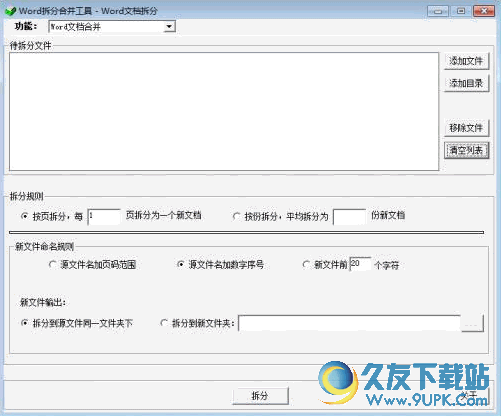This screenshot has width=501, height=416.
Task: Click the application icon in title bar
Action: click(x=11, y=11)
